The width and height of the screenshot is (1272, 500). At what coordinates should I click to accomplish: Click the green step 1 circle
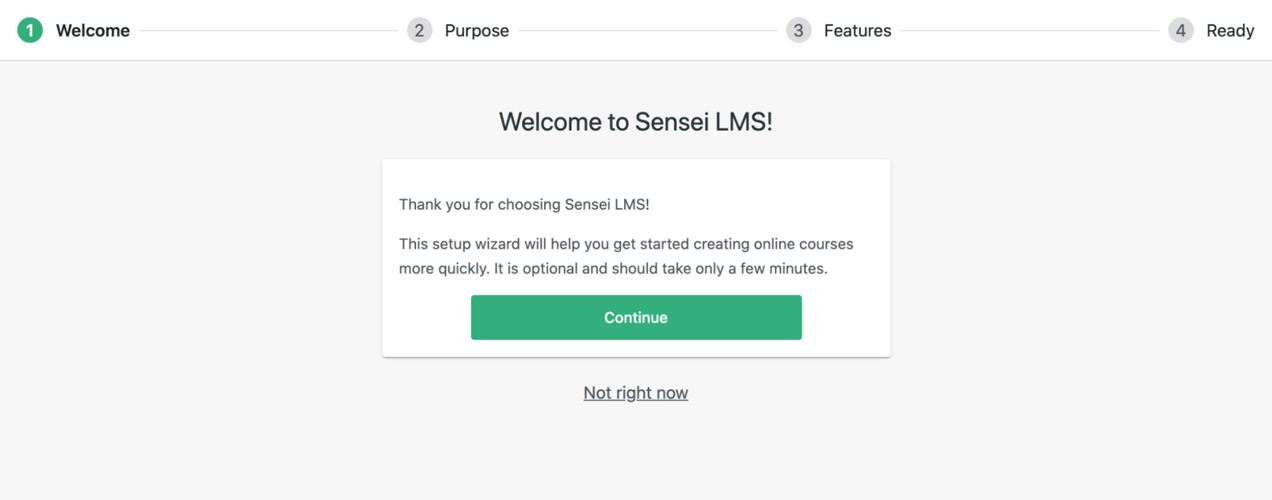pos(30,30)
